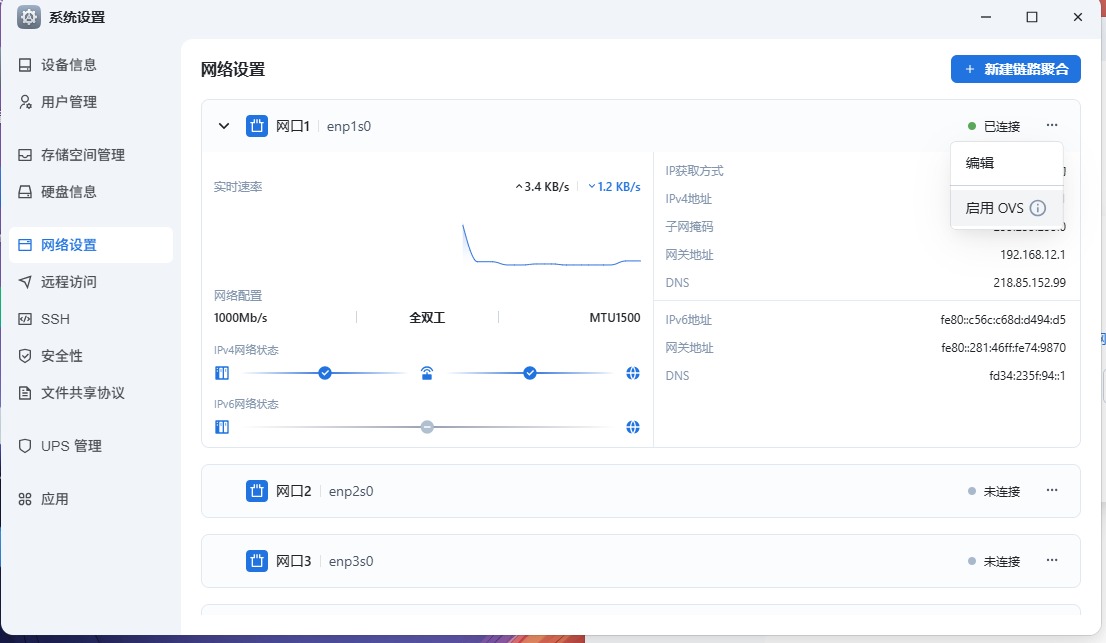
Task: Click the globe icon in IPv6网络状态 row
Action: 633,427
